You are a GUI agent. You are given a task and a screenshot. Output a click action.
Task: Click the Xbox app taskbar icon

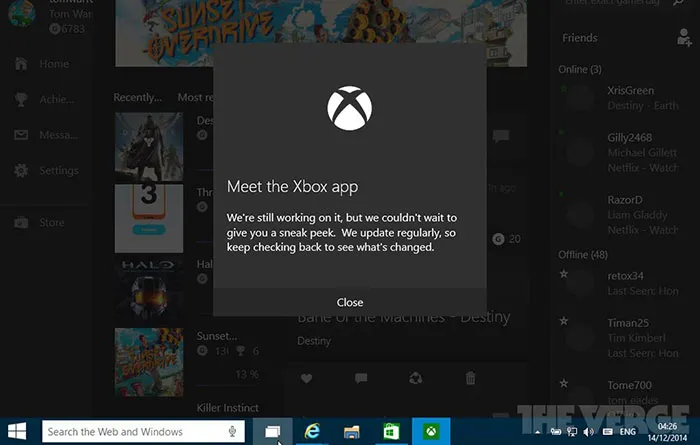[x=431, y=432]
